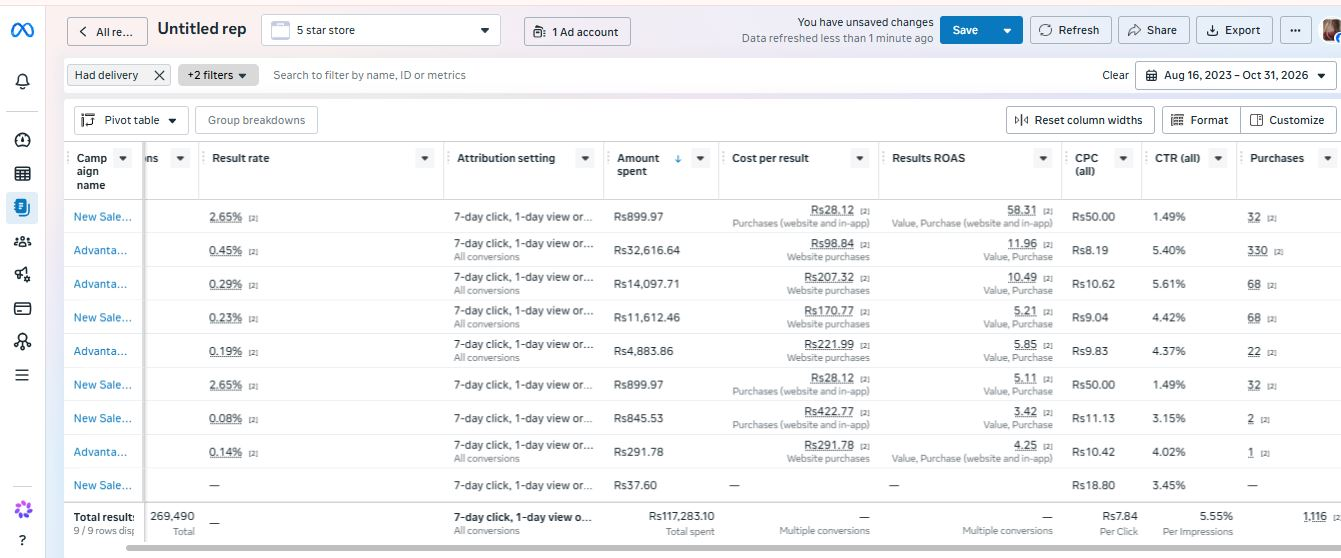This screenshot has width=1341, height=558.
Task: Click the Refresh button
Action: click(1070, 30)
